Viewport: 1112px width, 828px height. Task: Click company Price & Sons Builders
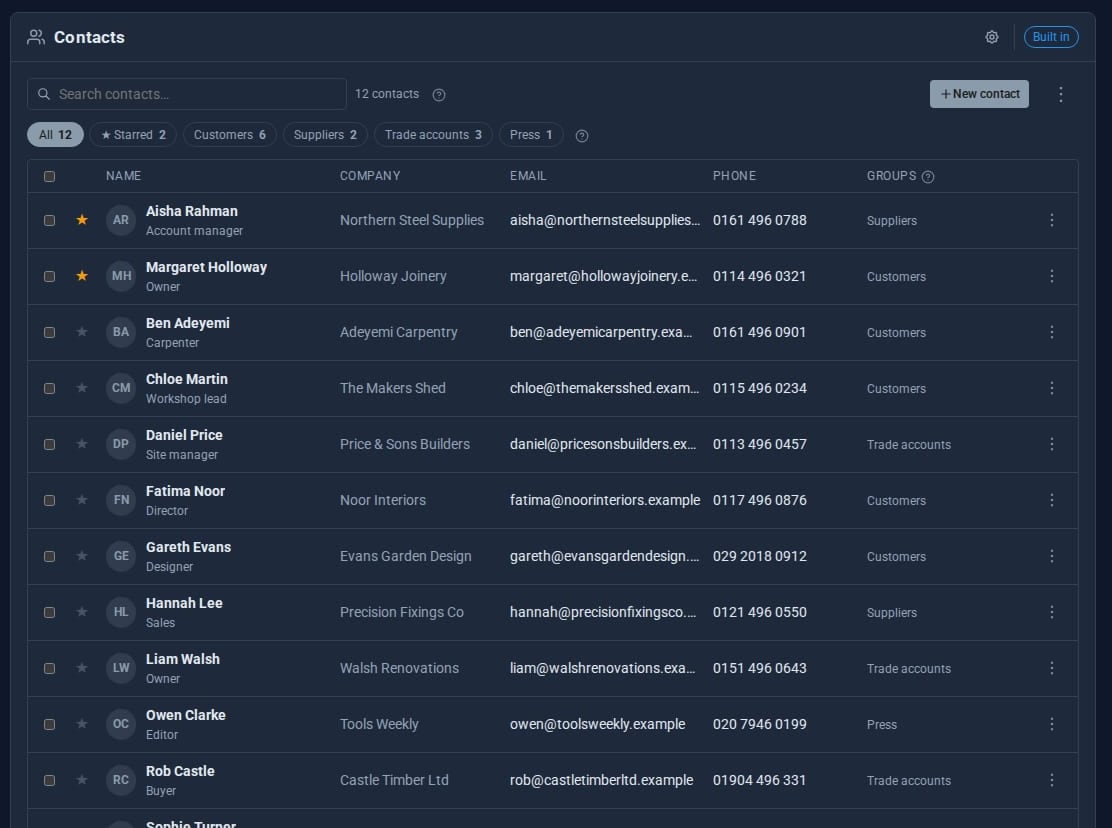(x=405, y=444)
